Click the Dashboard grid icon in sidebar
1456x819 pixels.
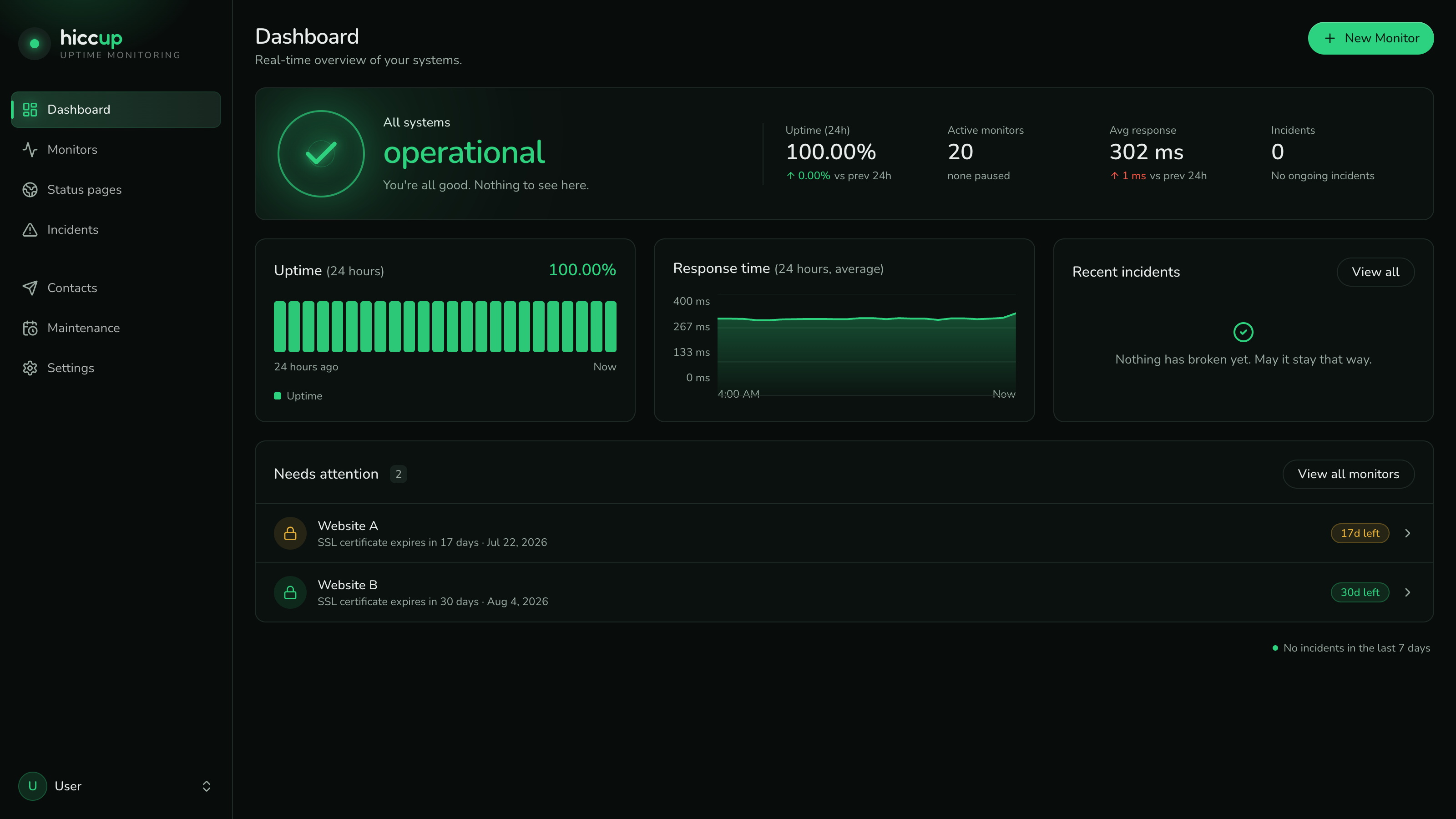(30, 110)
